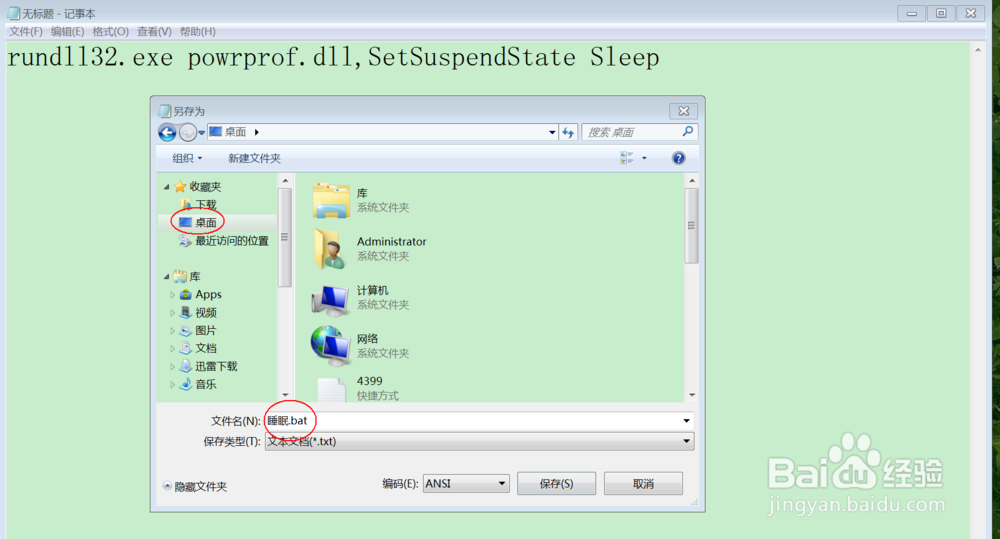
Task: Click the Forward arrow navigation button
Action: (188, 132)
